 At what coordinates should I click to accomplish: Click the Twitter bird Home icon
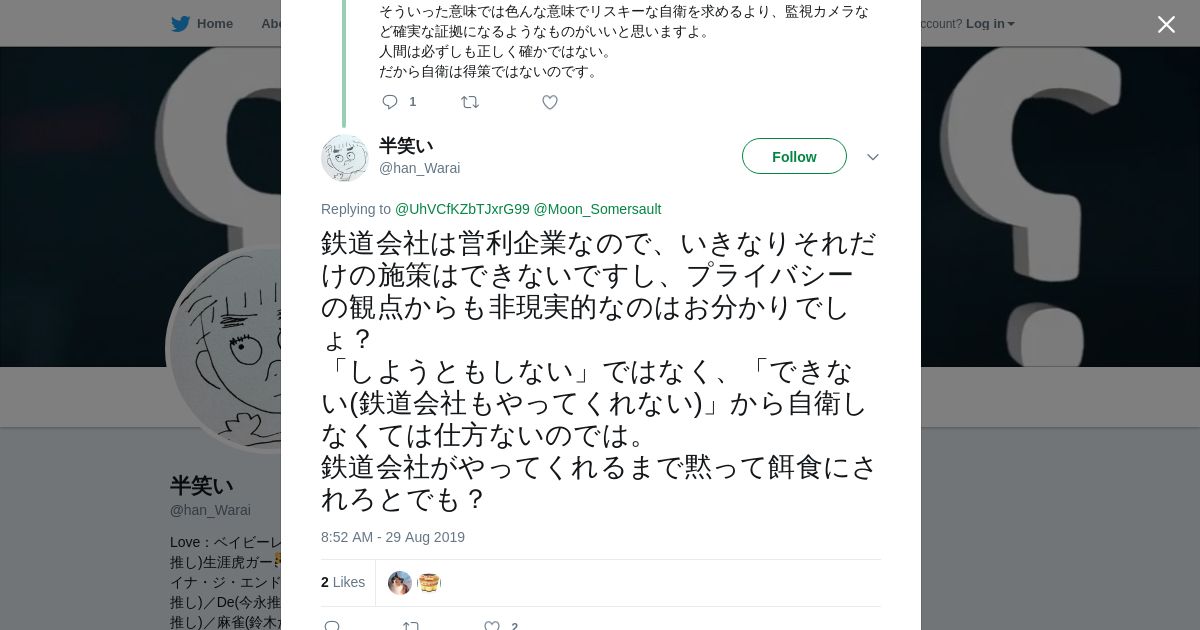coord(180,24)
